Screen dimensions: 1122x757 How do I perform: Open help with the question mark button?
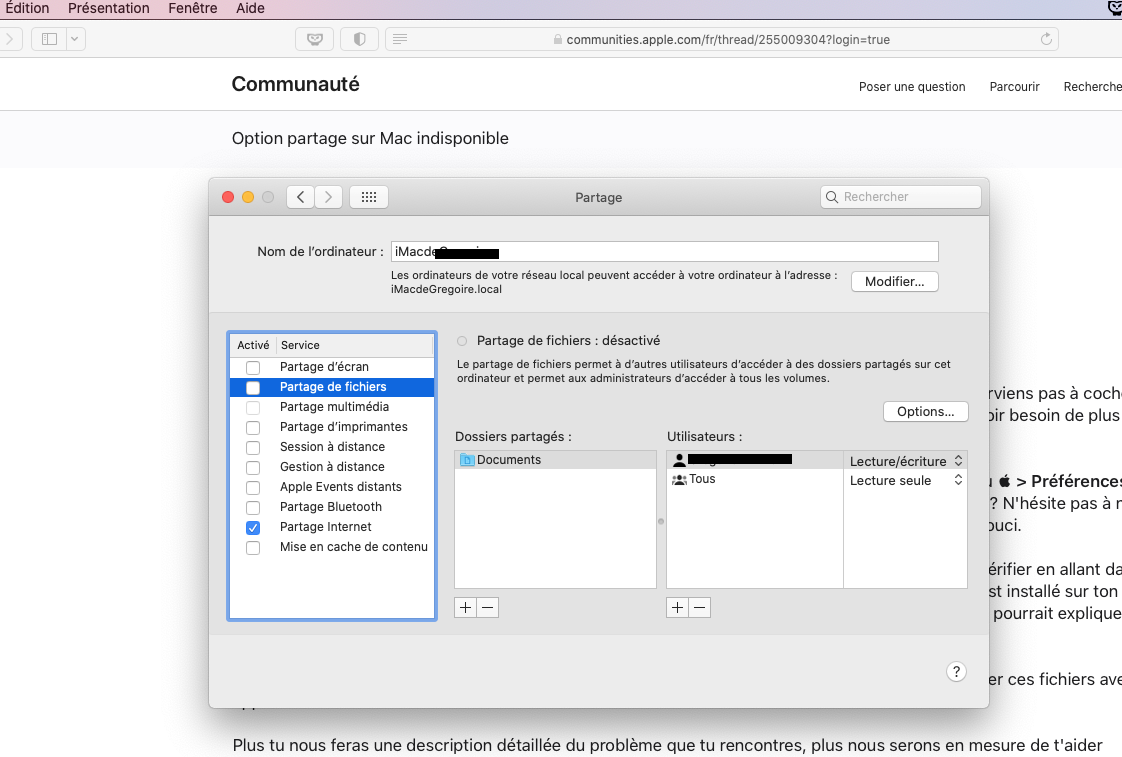956,671
